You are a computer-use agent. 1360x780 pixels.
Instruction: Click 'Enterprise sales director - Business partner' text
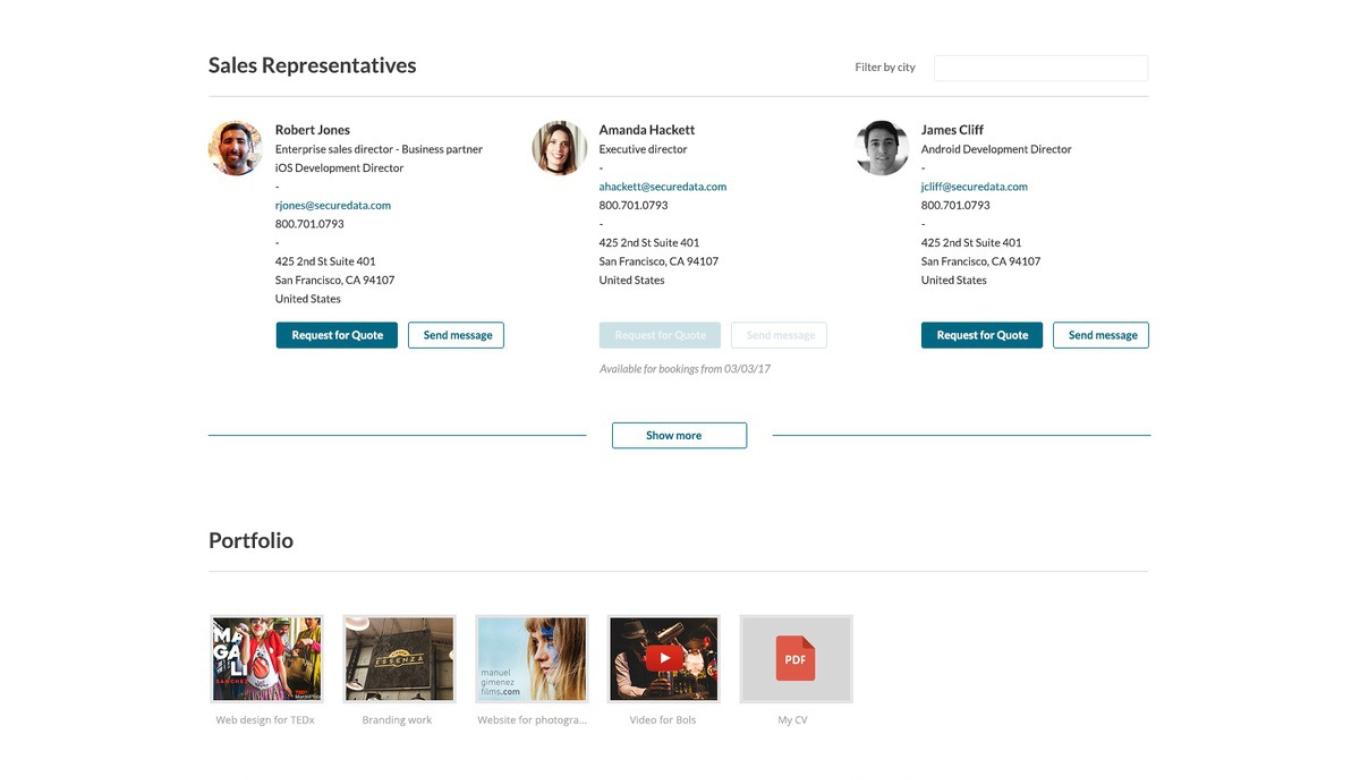[x=379, y=149]
